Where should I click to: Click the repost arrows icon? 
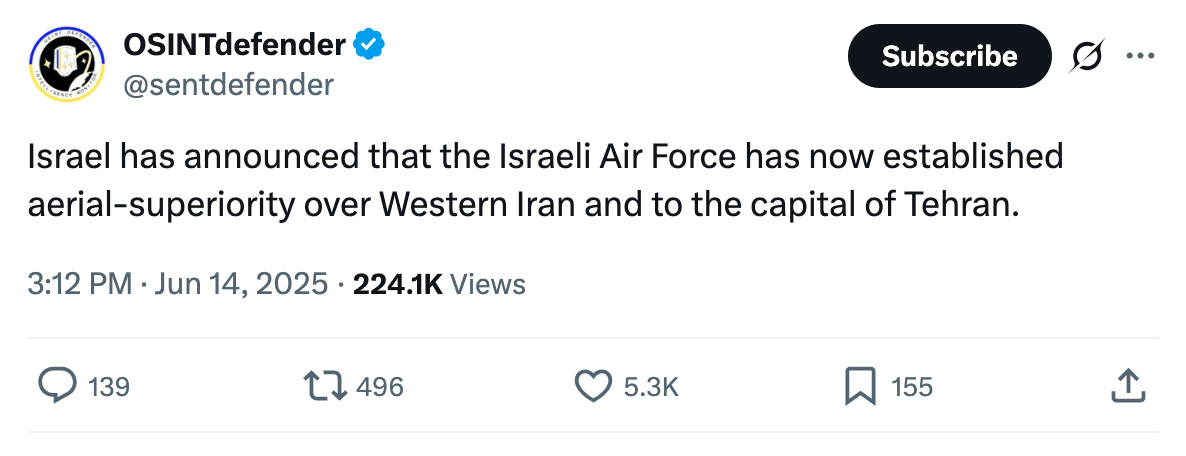click(x=325, y=386)
